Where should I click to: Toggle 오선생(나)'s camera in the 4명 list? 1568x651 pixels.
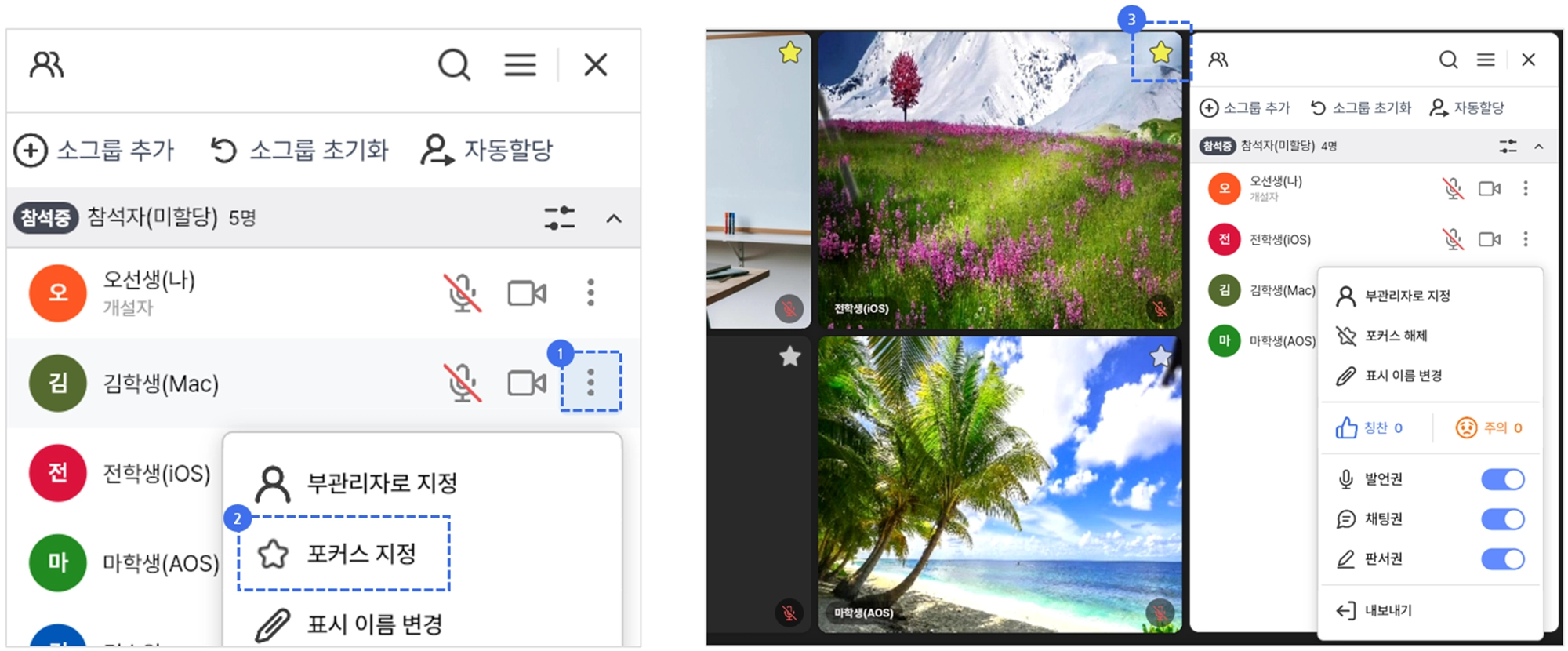[x=1490, y=188]
